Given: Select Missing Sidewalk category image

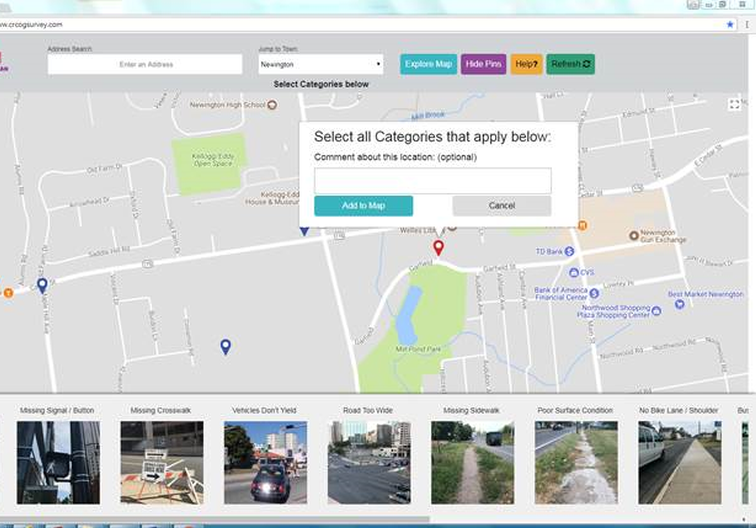Looking at the screenshot, I should click(472, 462).
